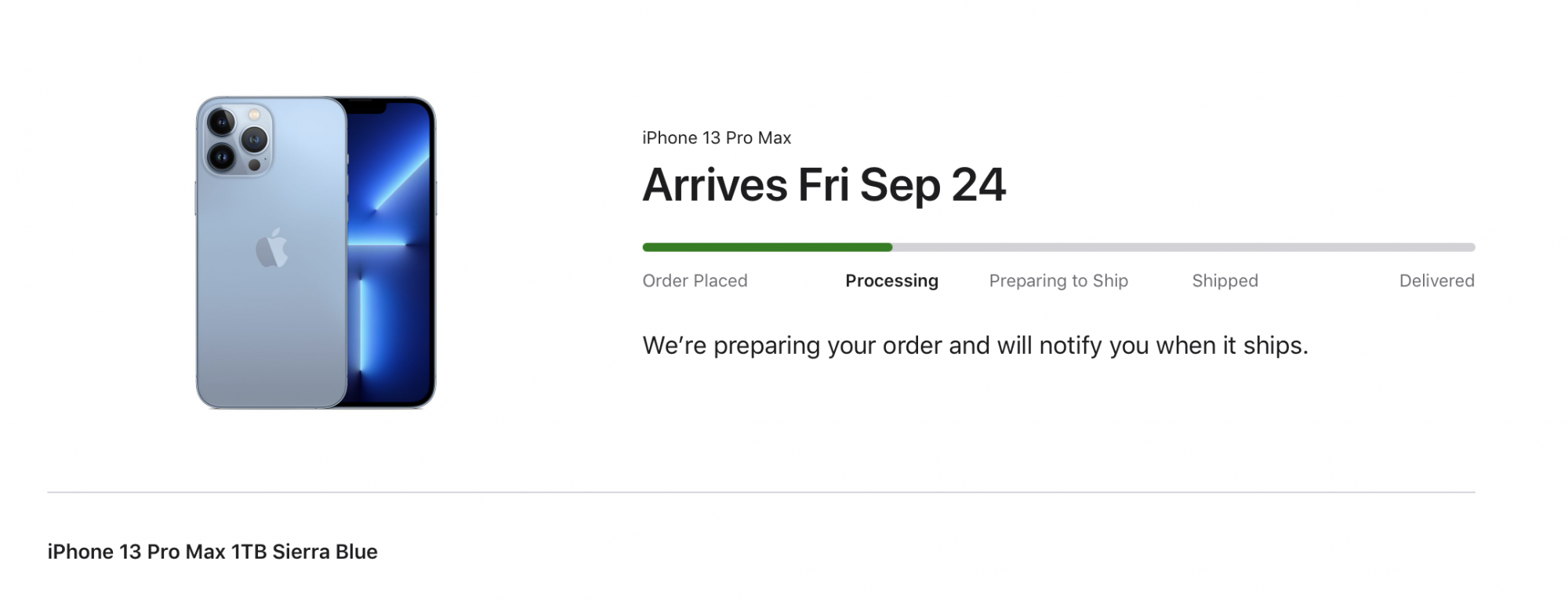Image resolution: width=1568 pixels, height=601 pixels.
Task: Click the green filled part of the progress bar
Action: point(767,247)
